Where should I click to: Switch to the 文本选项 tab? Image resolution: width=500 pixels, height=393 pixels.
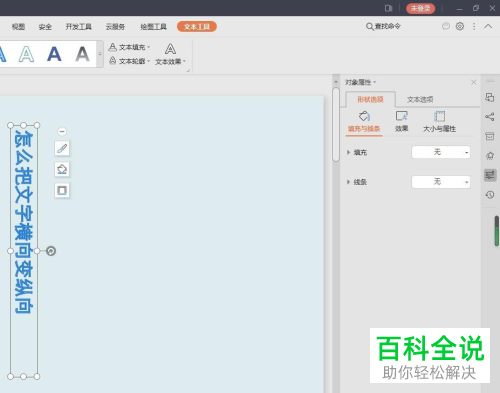click(x=420, y=99)
